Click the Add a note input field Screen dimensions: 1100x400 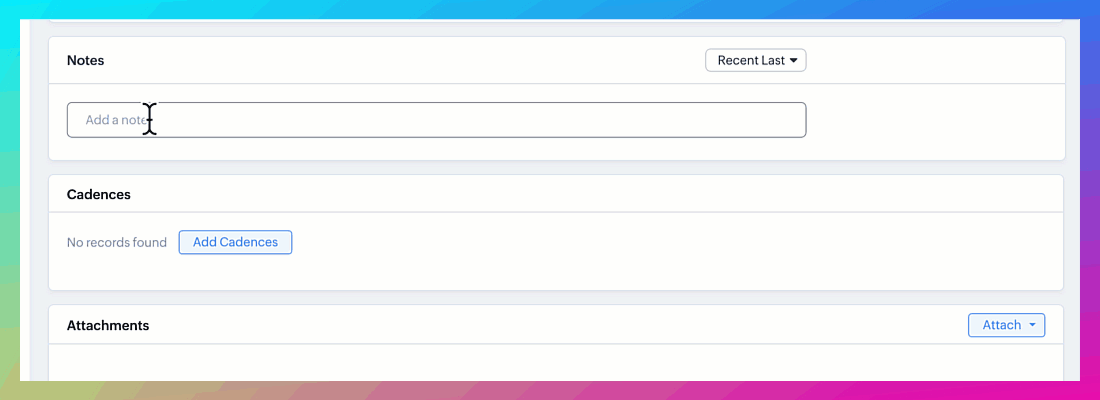click(x=436, y=120)
